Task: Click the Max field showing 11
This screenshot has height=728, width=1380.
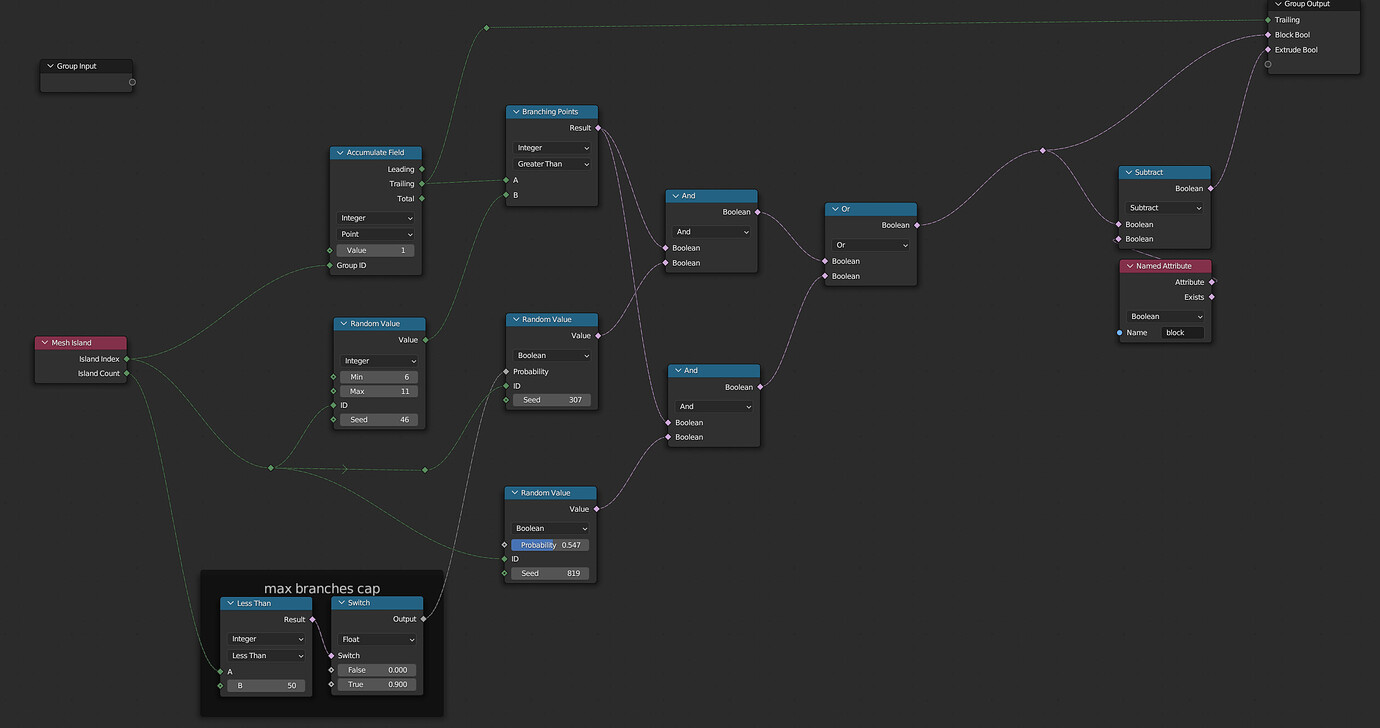Action: coord(379,391)
